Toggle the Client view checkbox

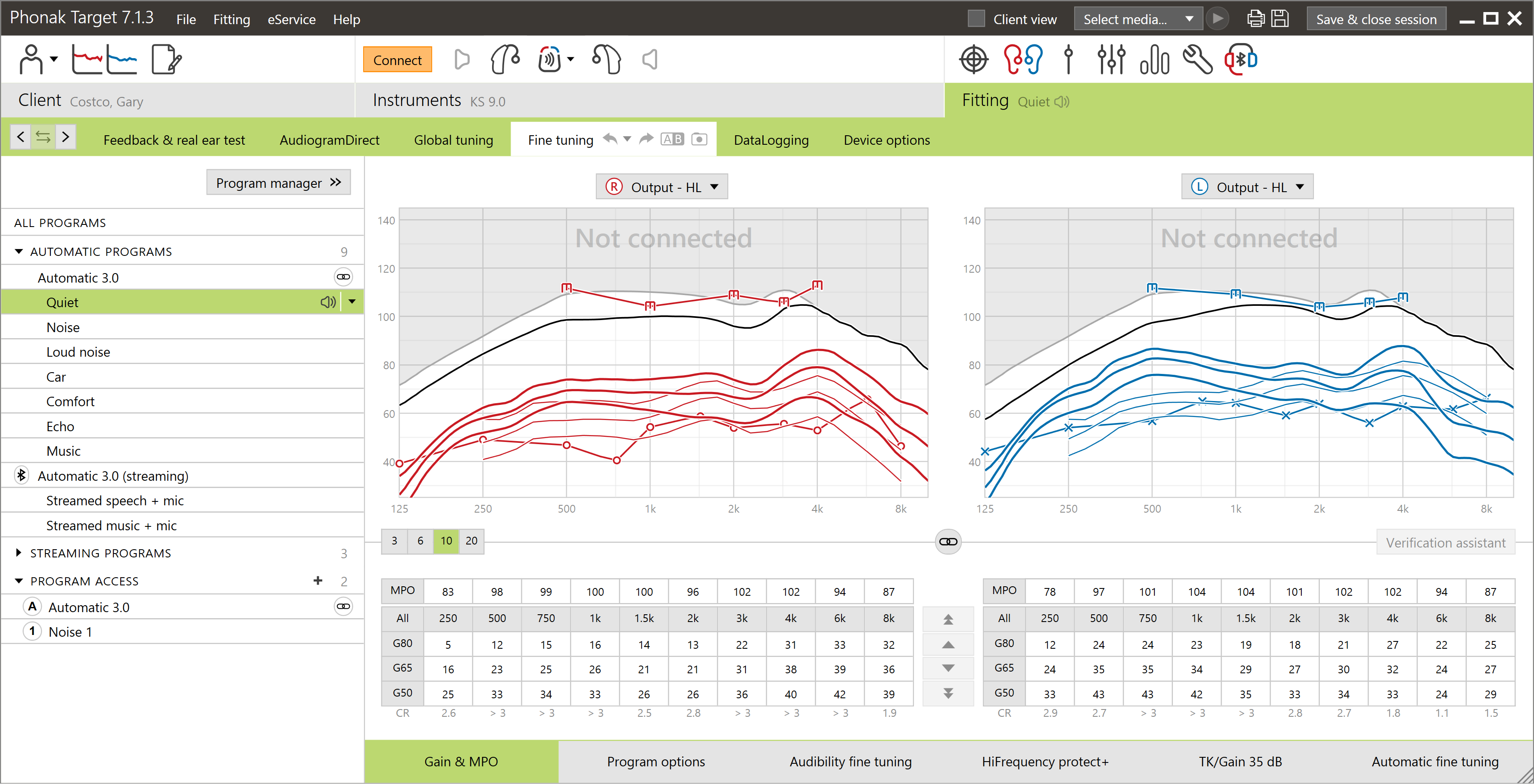(976, 19)
